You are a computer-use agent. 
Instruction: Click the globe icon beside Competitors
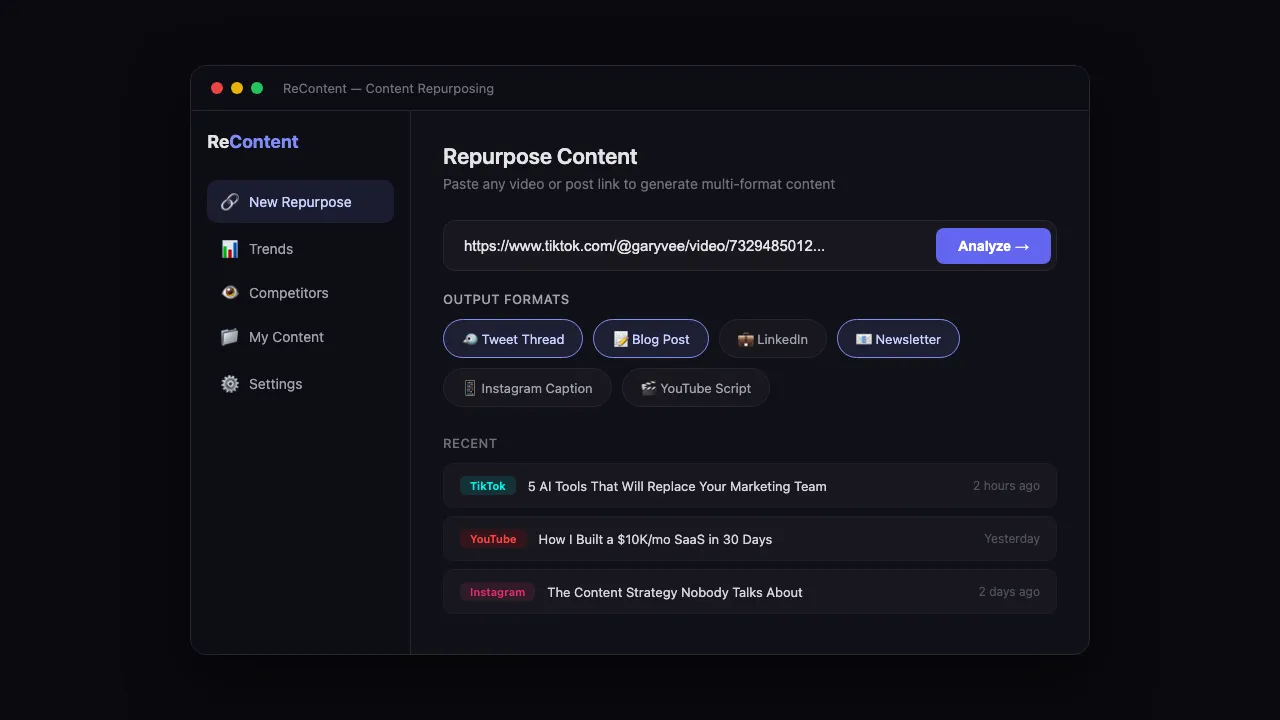pyautogui.click(x=230, y=292)
